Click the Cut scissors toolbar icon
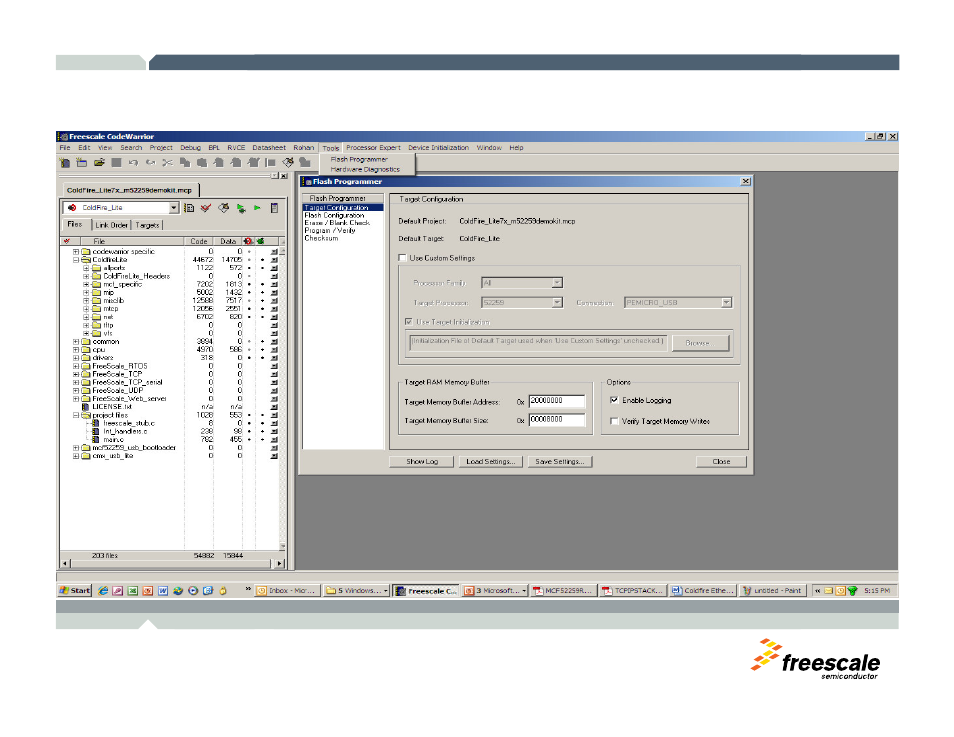954x737 pixels. (x=167, y=162)
